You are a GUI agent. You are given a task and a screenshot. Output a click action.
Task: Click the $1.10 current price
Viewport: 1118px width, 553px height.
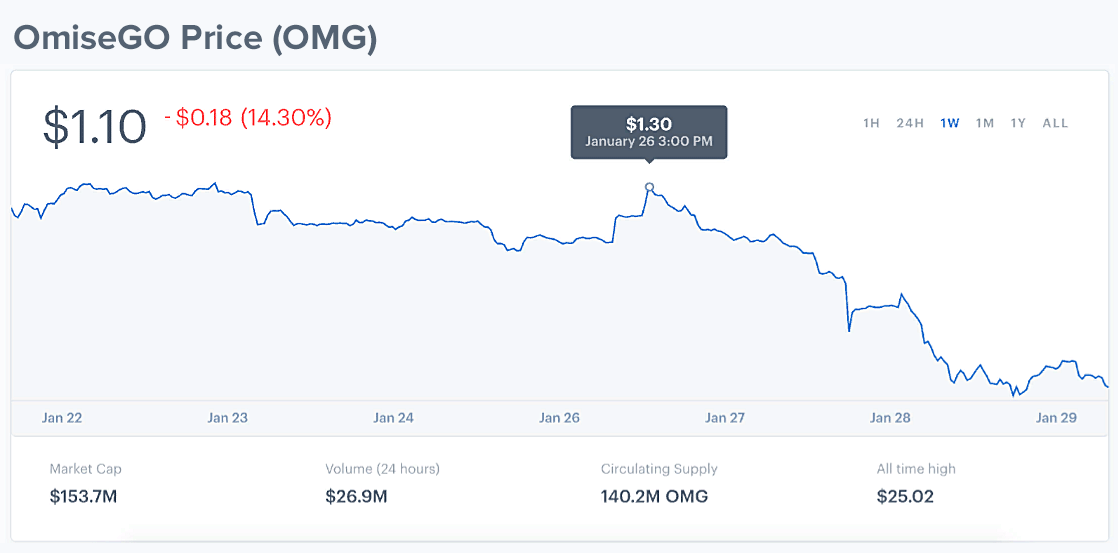tap(95, 127)
